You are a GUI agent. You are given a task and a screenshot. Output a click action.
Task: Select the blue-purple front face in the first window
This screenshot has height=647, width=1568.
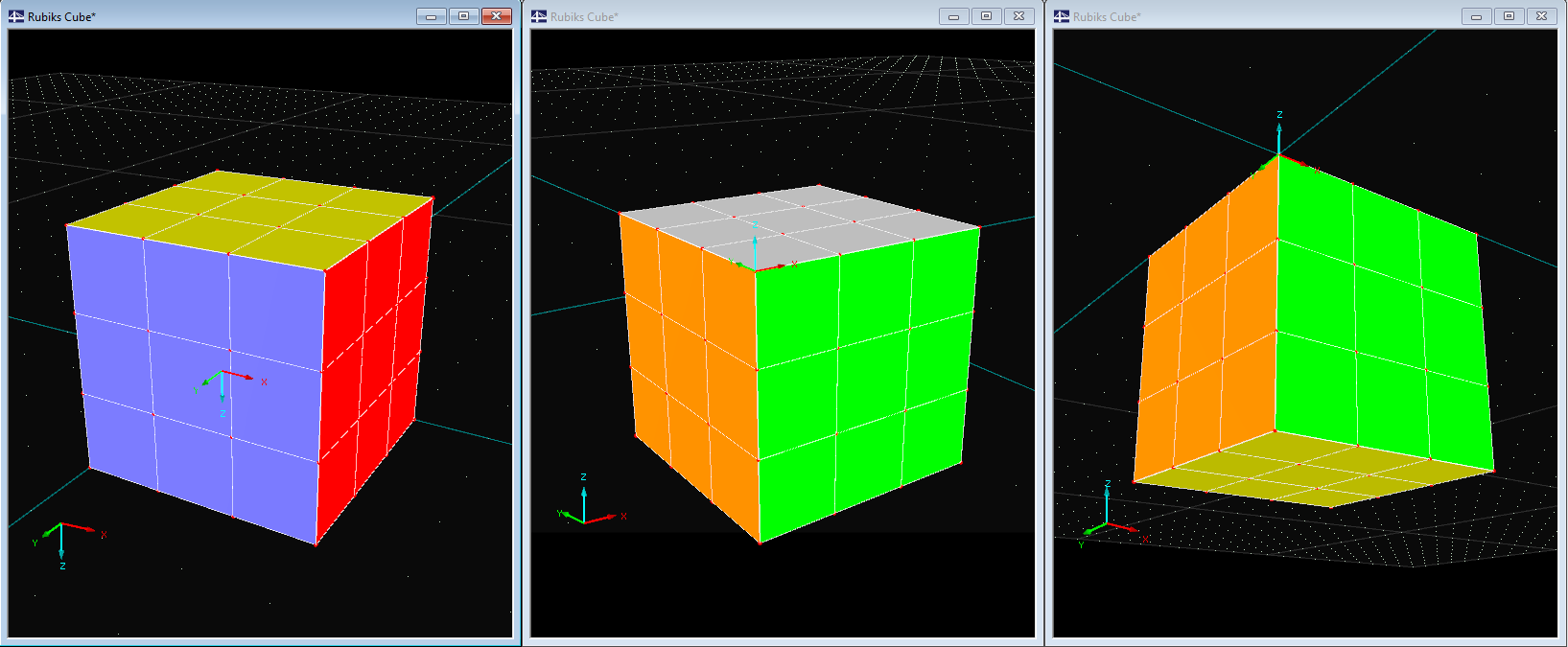[x=197, y=383]
